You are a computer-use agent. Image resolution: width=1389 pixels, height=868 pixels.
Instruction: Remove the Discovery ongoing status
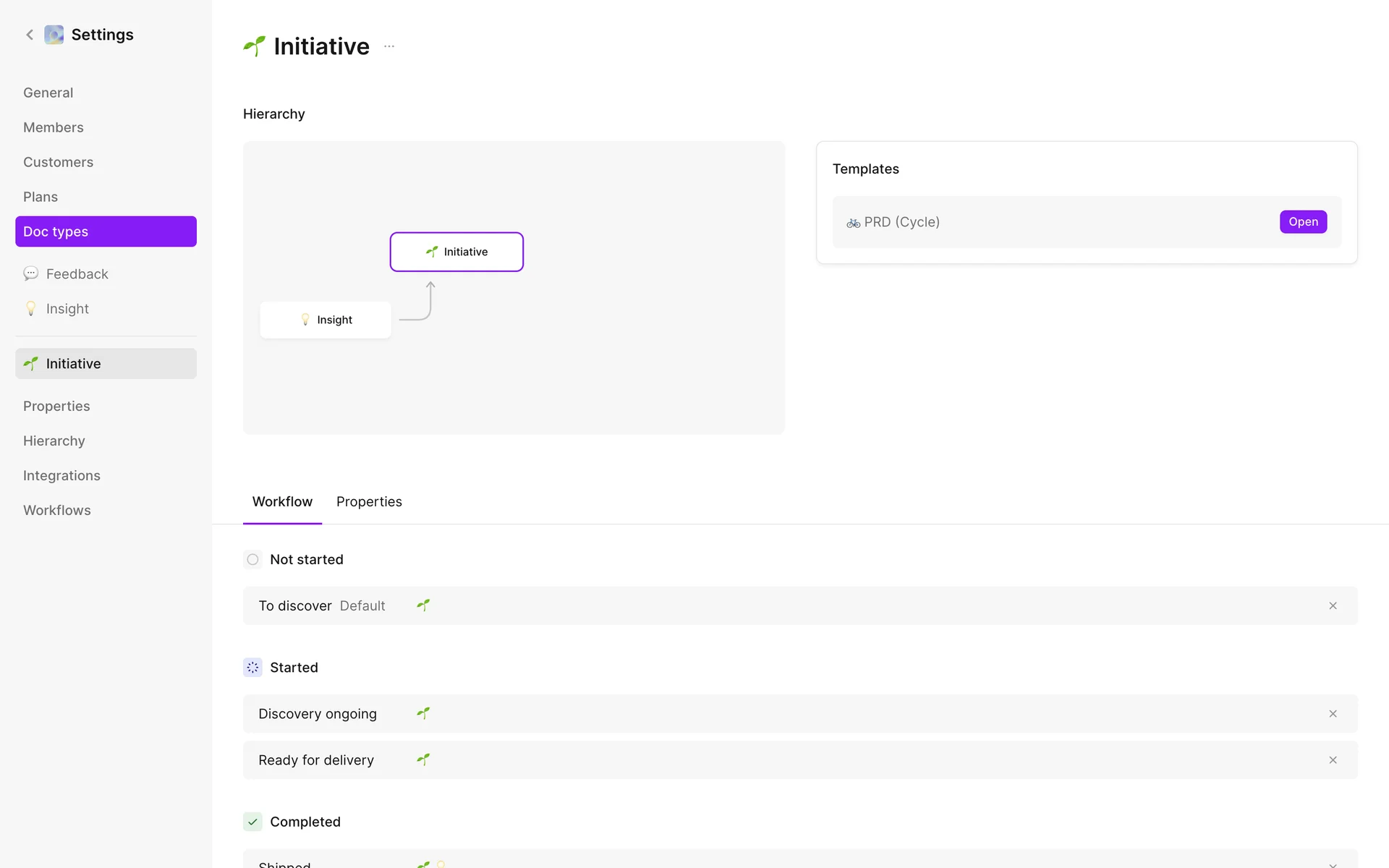[x=1333, y=714]
